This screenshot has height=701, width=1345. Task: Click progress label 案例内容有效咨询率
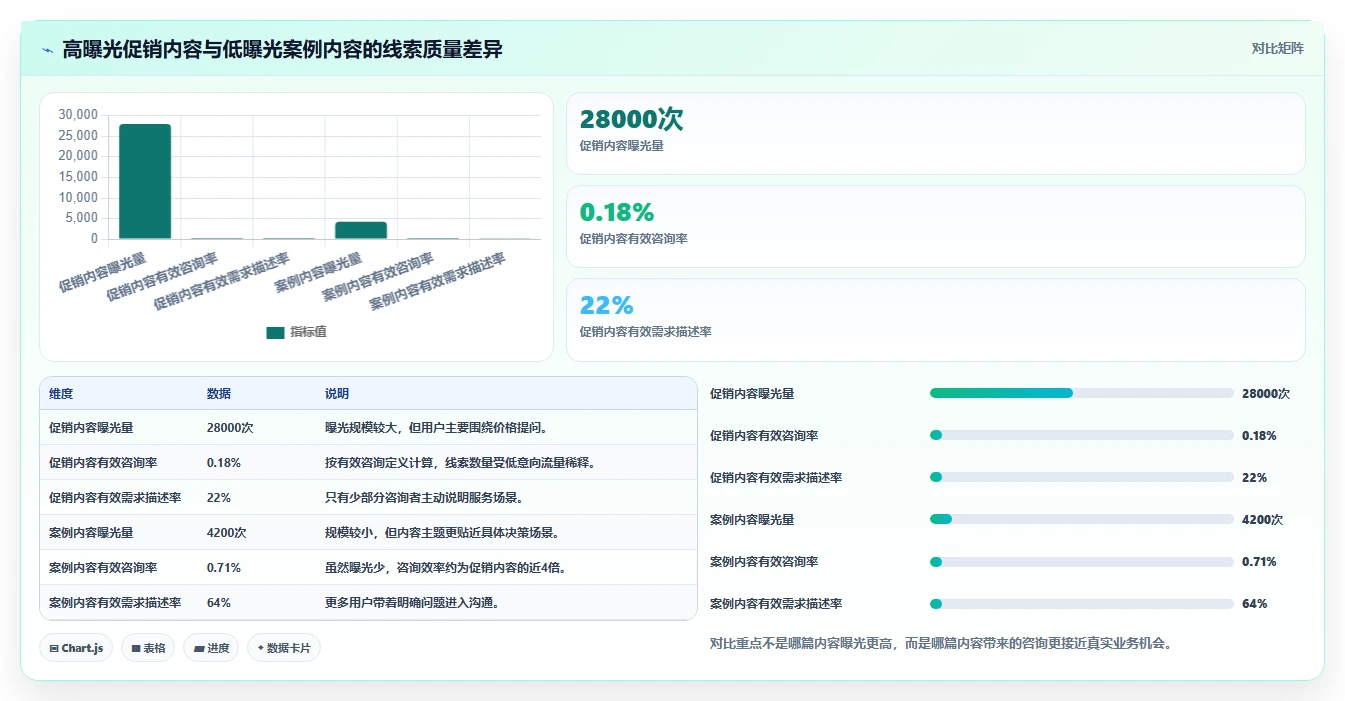pyautogui.click(x=764, y=561)
